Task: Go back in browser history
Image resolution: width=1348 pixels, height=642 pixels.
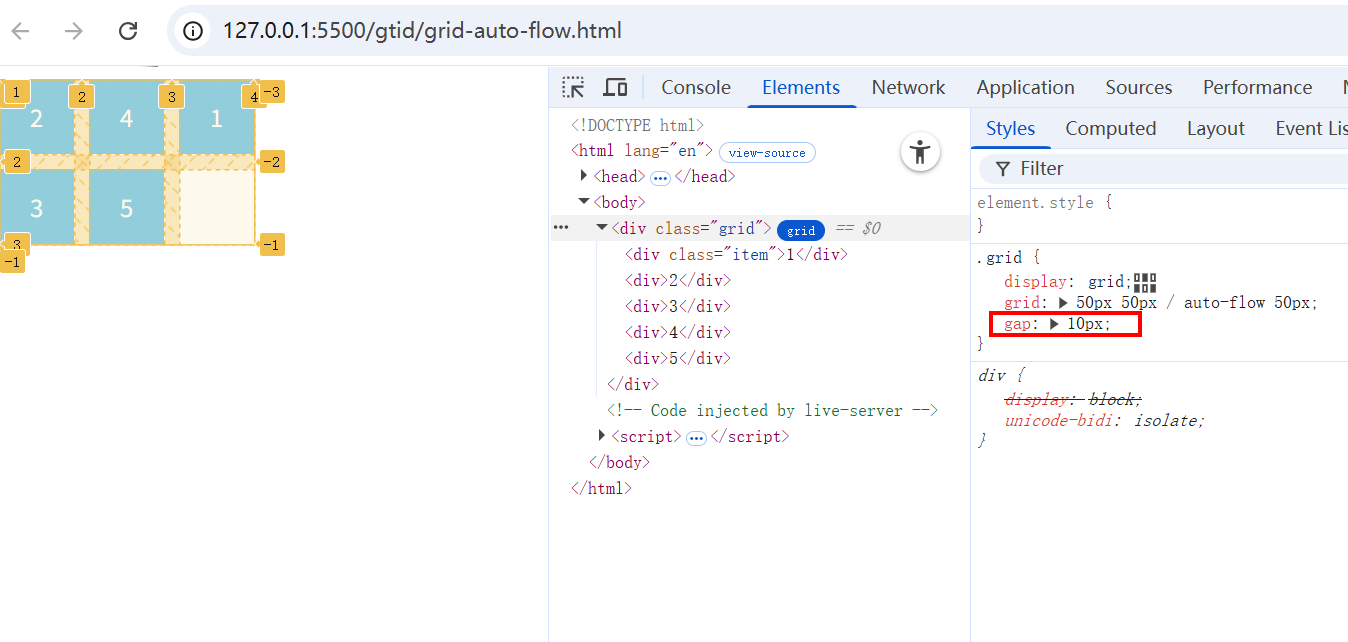Action: (21, 31)
